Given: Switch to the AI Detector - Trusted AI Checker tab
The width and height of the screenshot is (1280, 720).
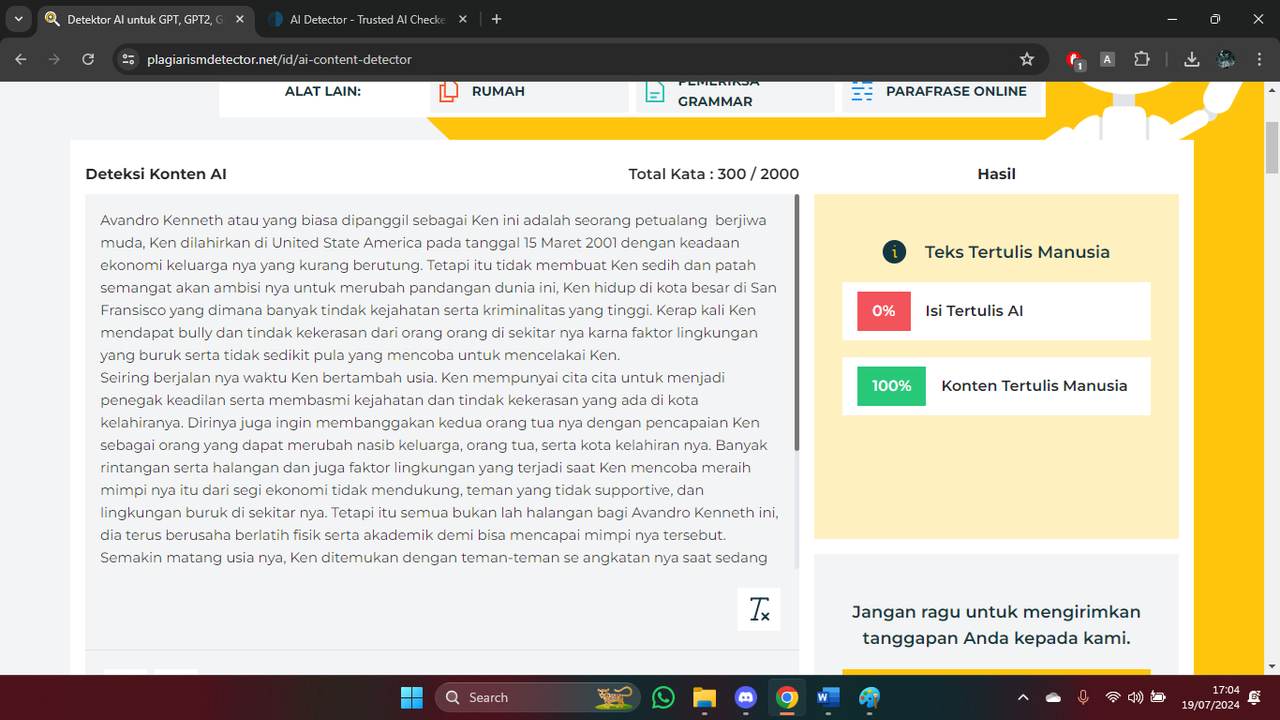Looking at the screenshot, I should click(366, 19).
